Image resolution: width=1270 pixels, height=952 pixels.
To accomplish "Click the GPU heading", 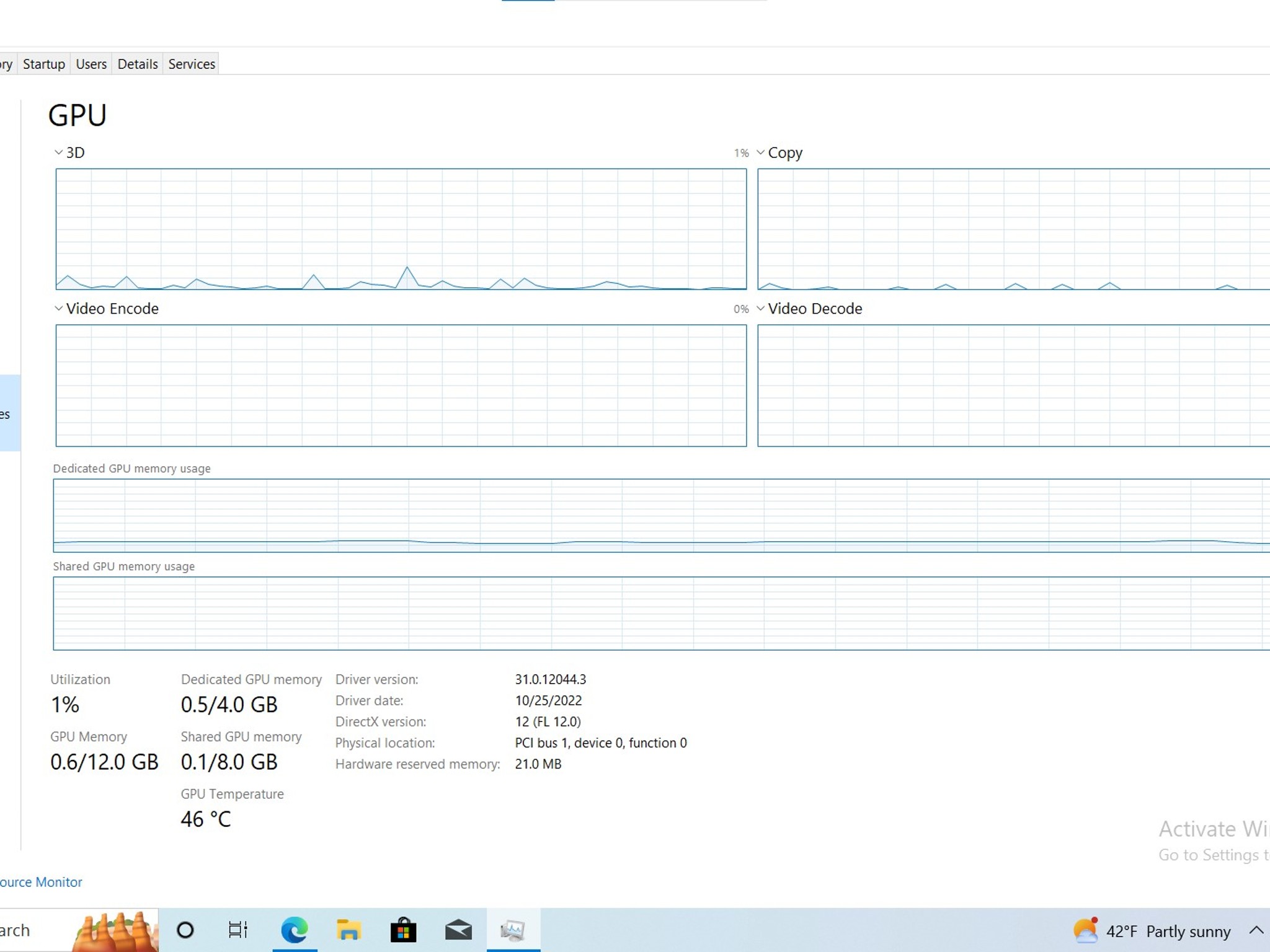I will 78,115.
